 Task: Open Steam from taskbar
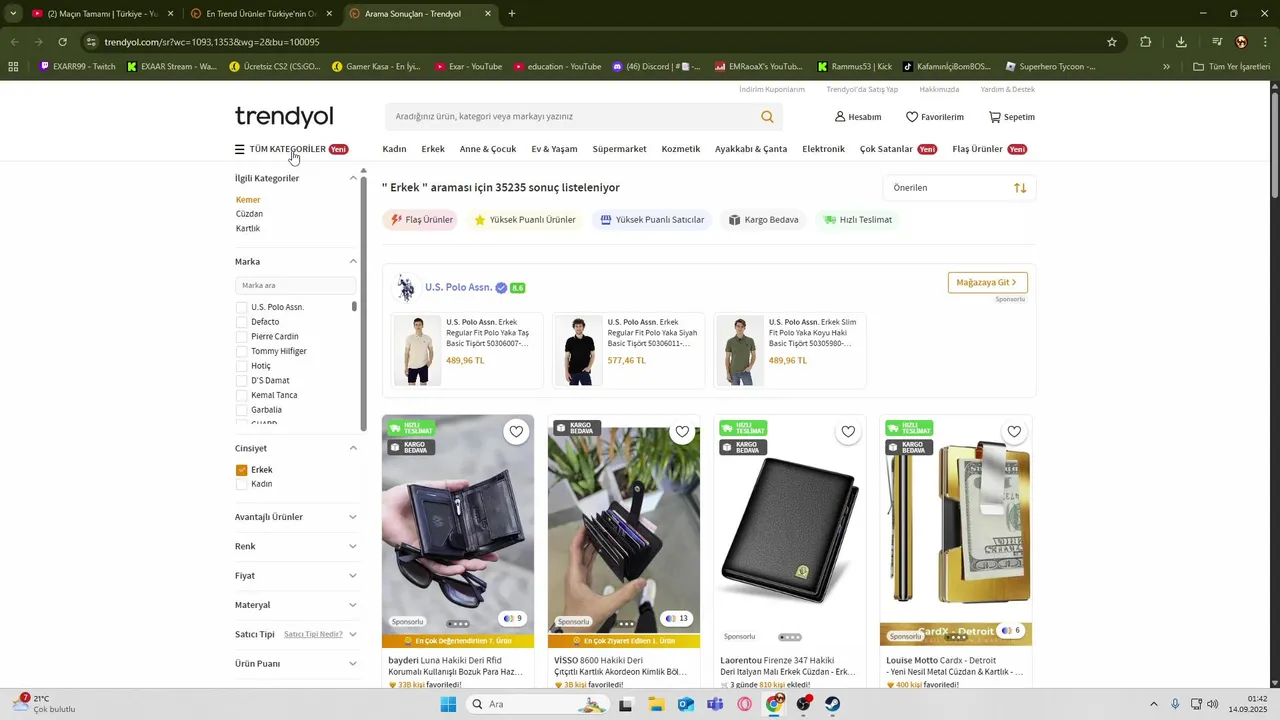832,704
